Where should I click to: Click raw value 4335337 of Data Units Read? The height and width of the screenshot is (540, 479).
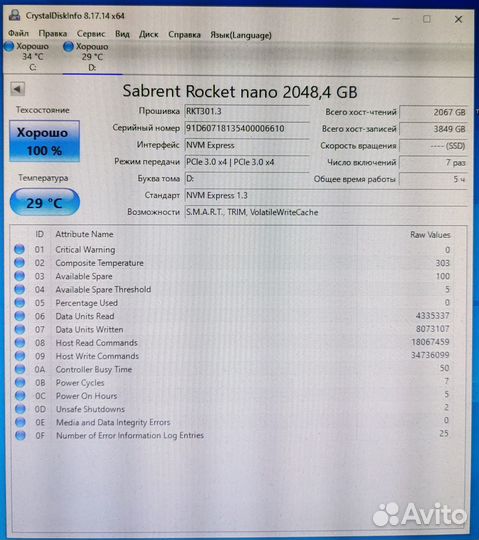tap(433, 316)
